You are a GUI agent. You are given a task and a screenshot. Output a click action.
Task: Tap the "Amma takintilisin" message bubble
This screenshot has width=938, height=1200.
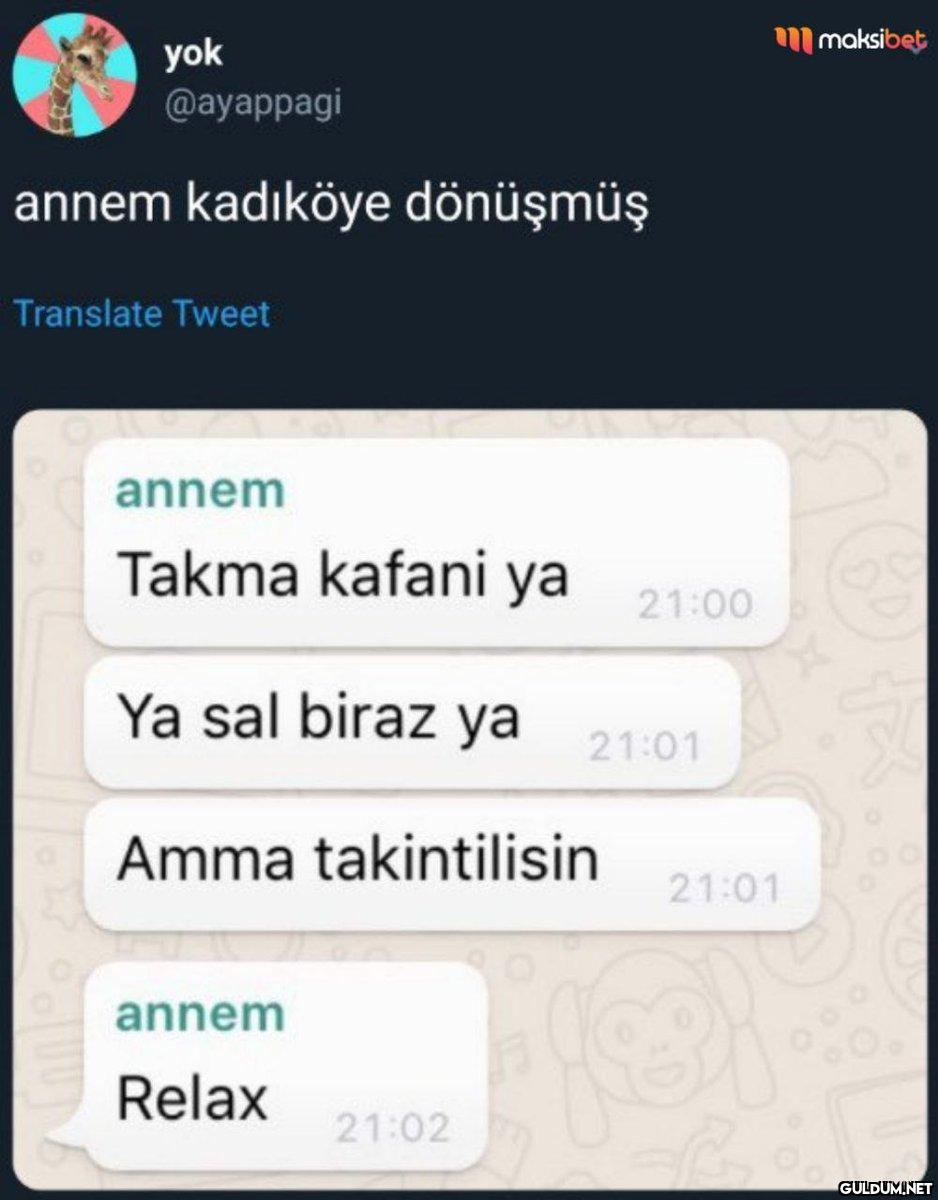[452, 864]
